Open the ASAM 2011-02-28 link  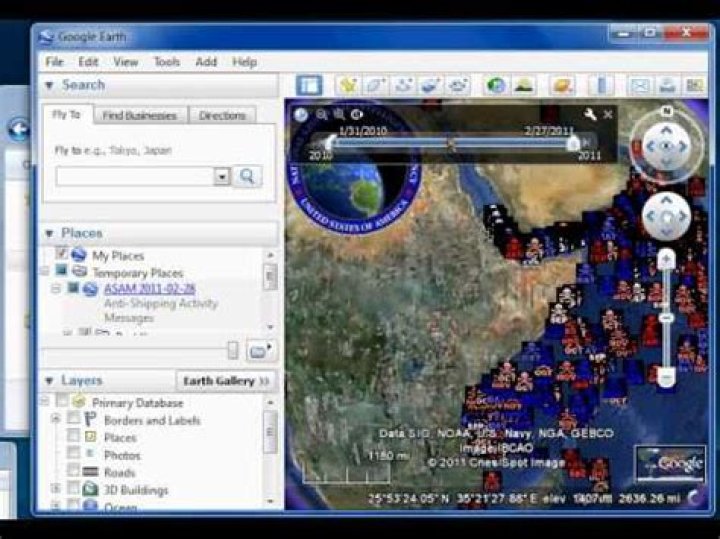[150, 289]
